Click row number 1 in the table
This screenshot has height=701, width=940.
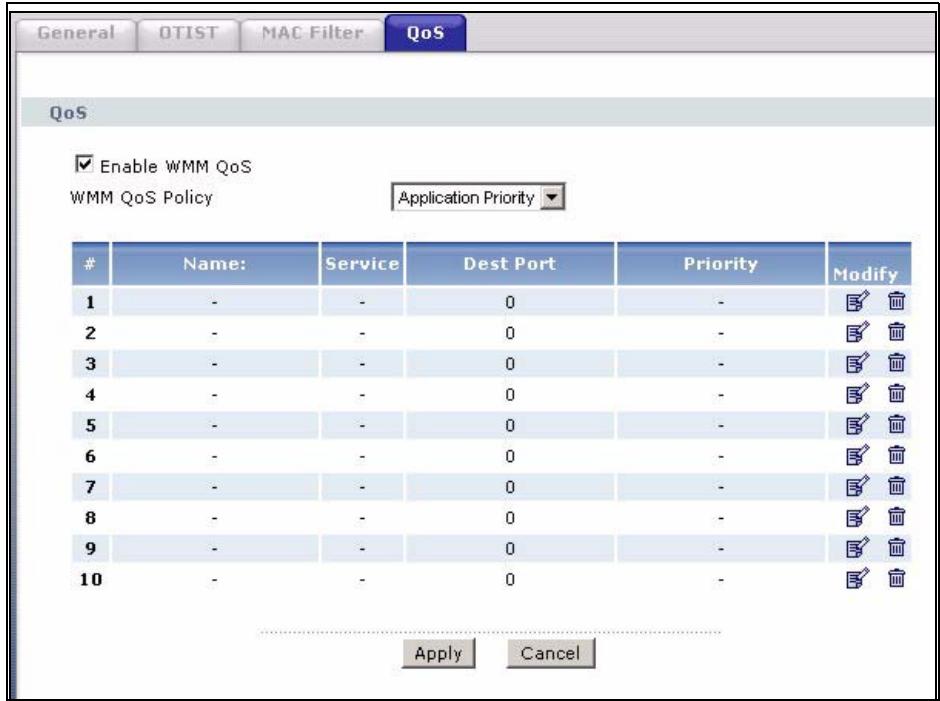pyautogui.click(x=91, y=302)
